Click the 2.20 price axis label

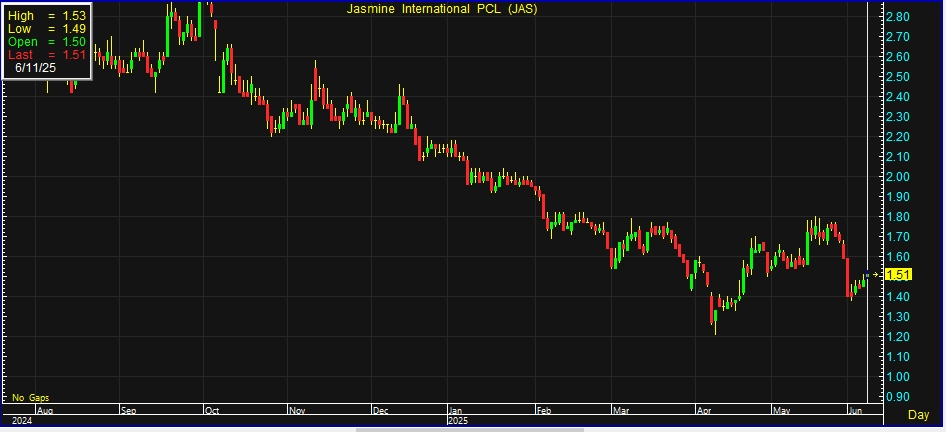pyautogui.click(x=898, y=137)
